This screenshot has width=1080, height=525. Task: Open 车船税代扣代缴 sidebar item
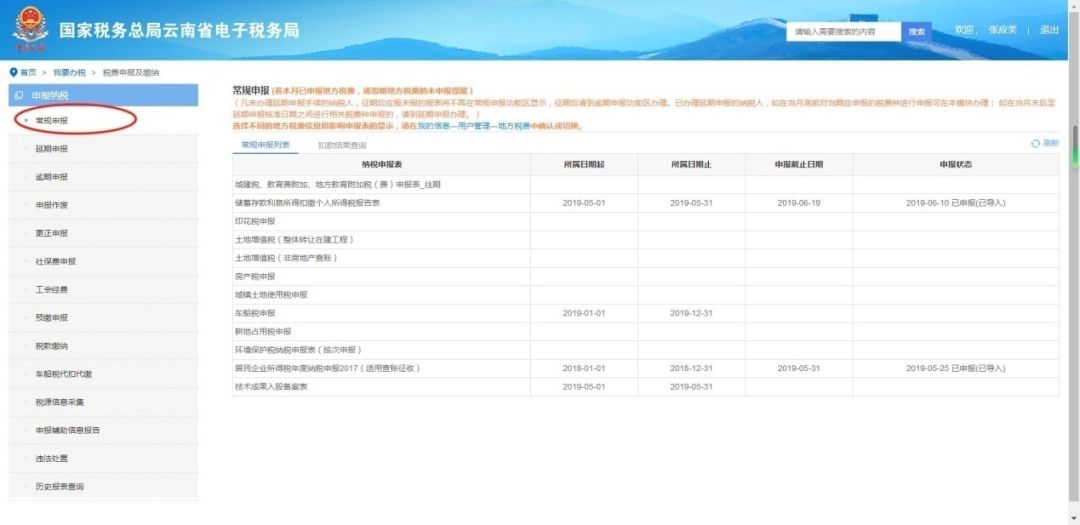[x=64, y=374]
